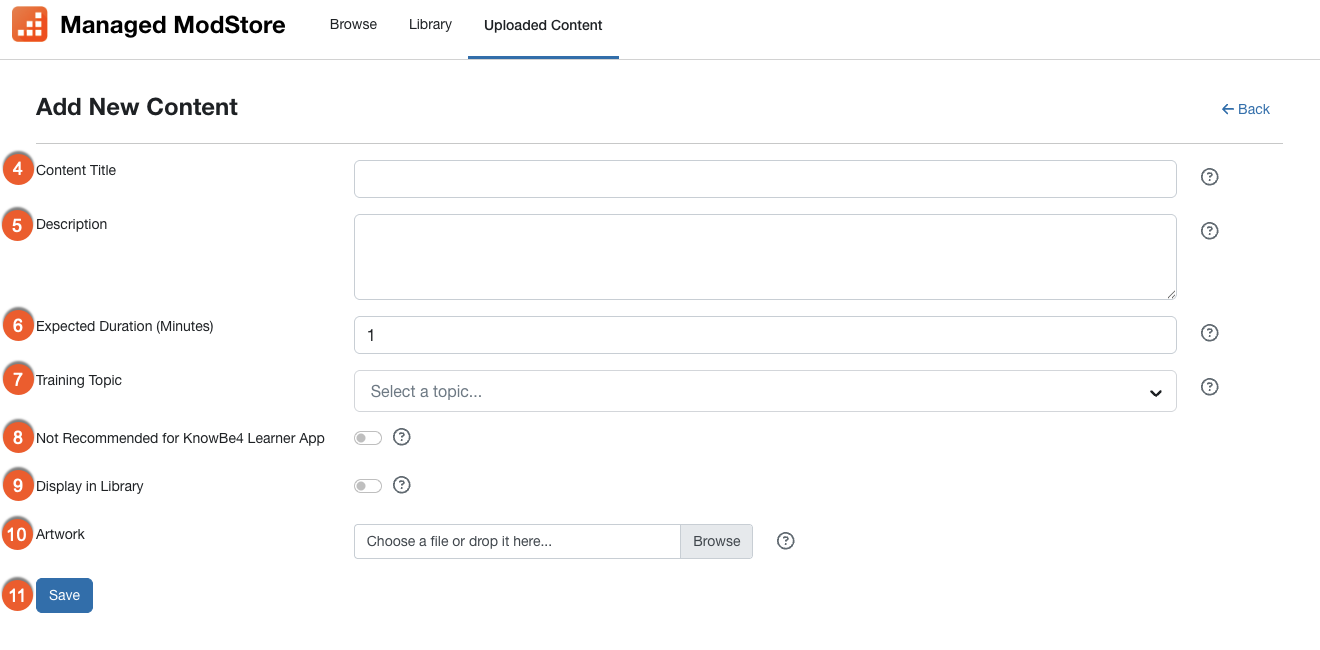Turn off the Display in Library toggle

367,485
